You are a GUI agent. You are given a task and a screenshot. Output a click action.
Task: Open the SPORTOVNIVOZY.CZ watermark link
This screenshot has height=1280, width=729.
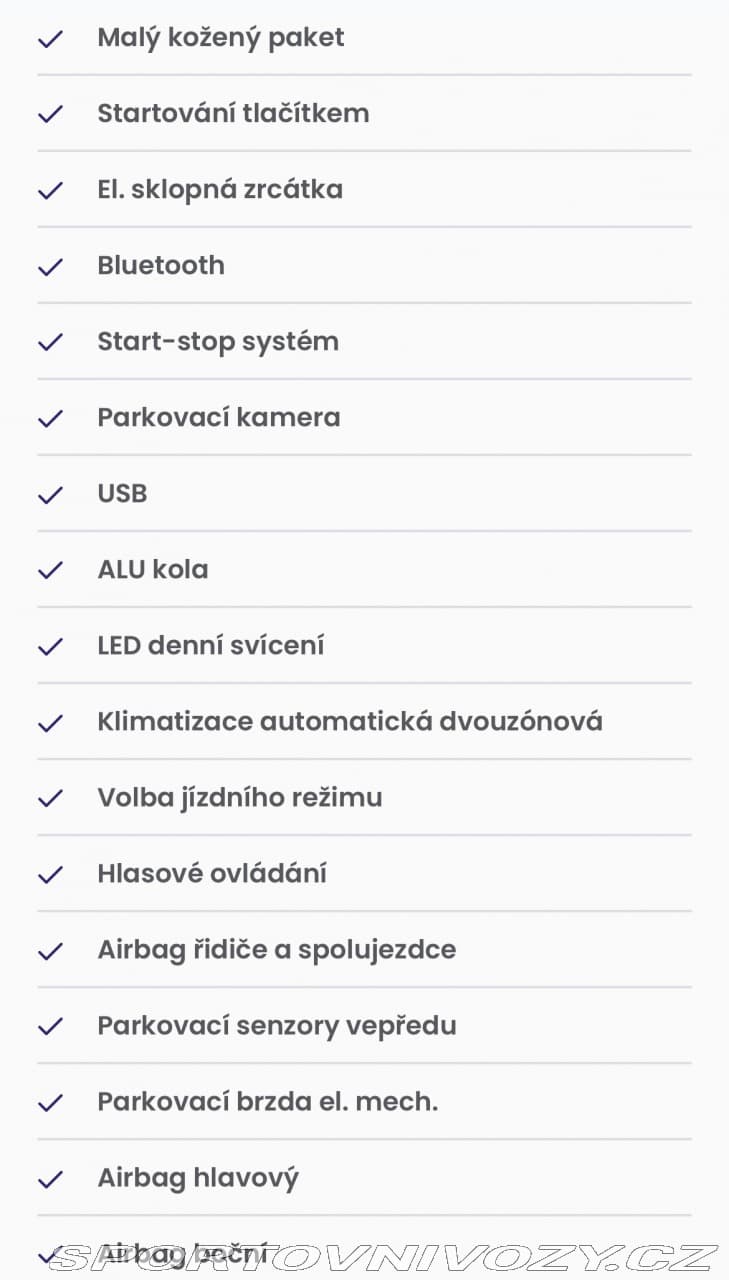(x=384, y=1257)
